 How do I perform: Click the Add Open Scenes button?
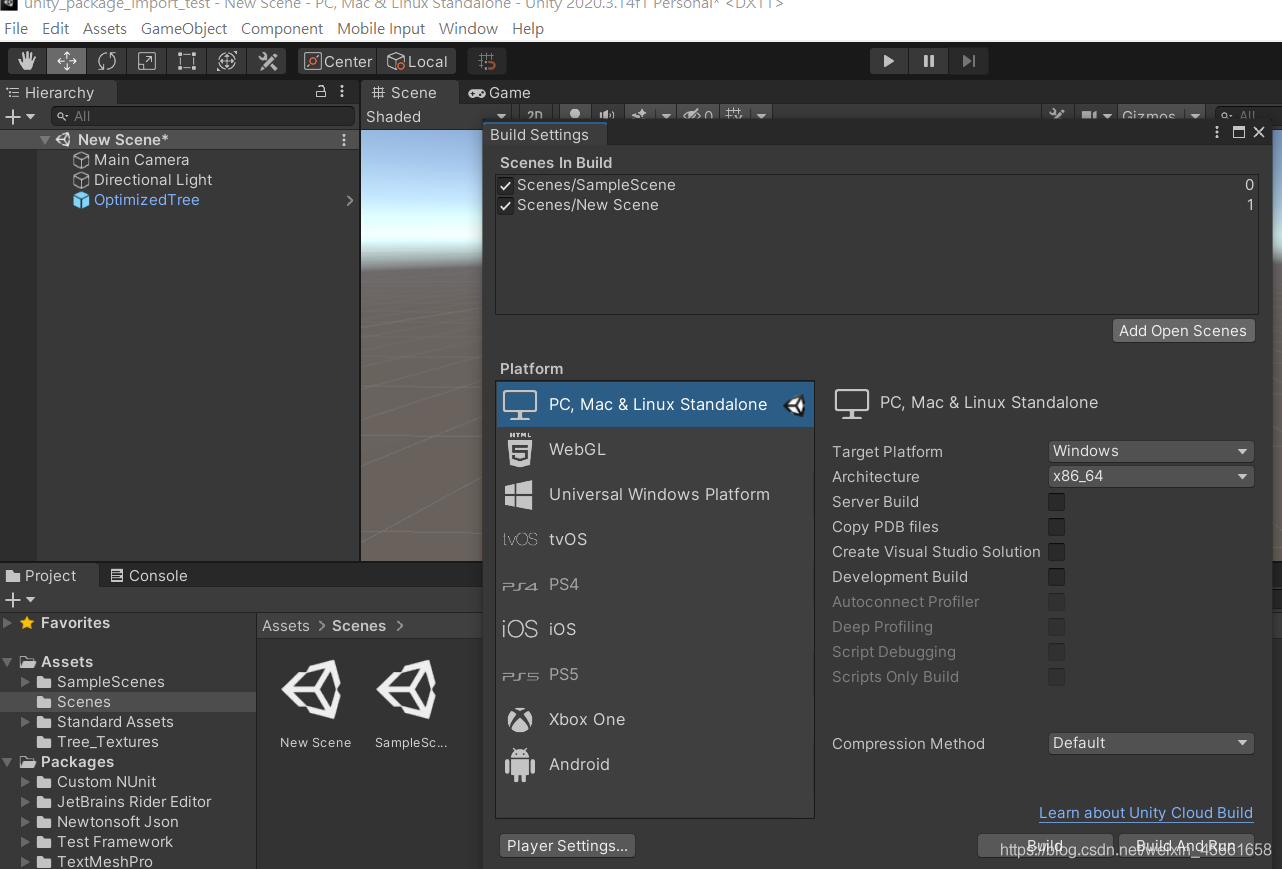[x=1183, y=331]
